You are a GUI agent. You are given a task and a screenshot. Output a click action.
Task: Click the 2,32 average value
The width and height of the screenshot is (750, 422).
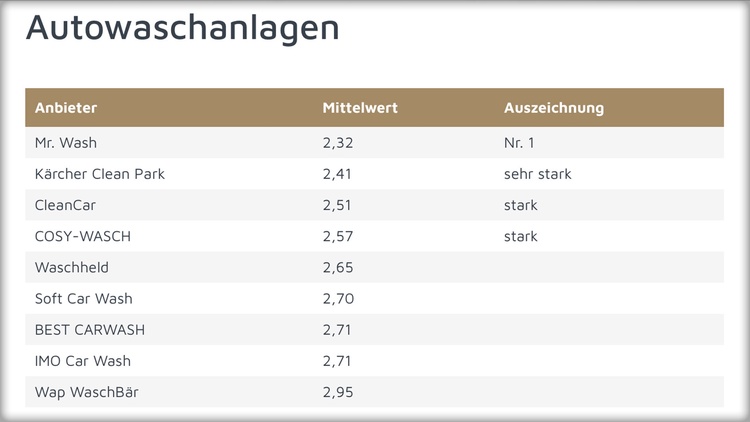(338, 143)
